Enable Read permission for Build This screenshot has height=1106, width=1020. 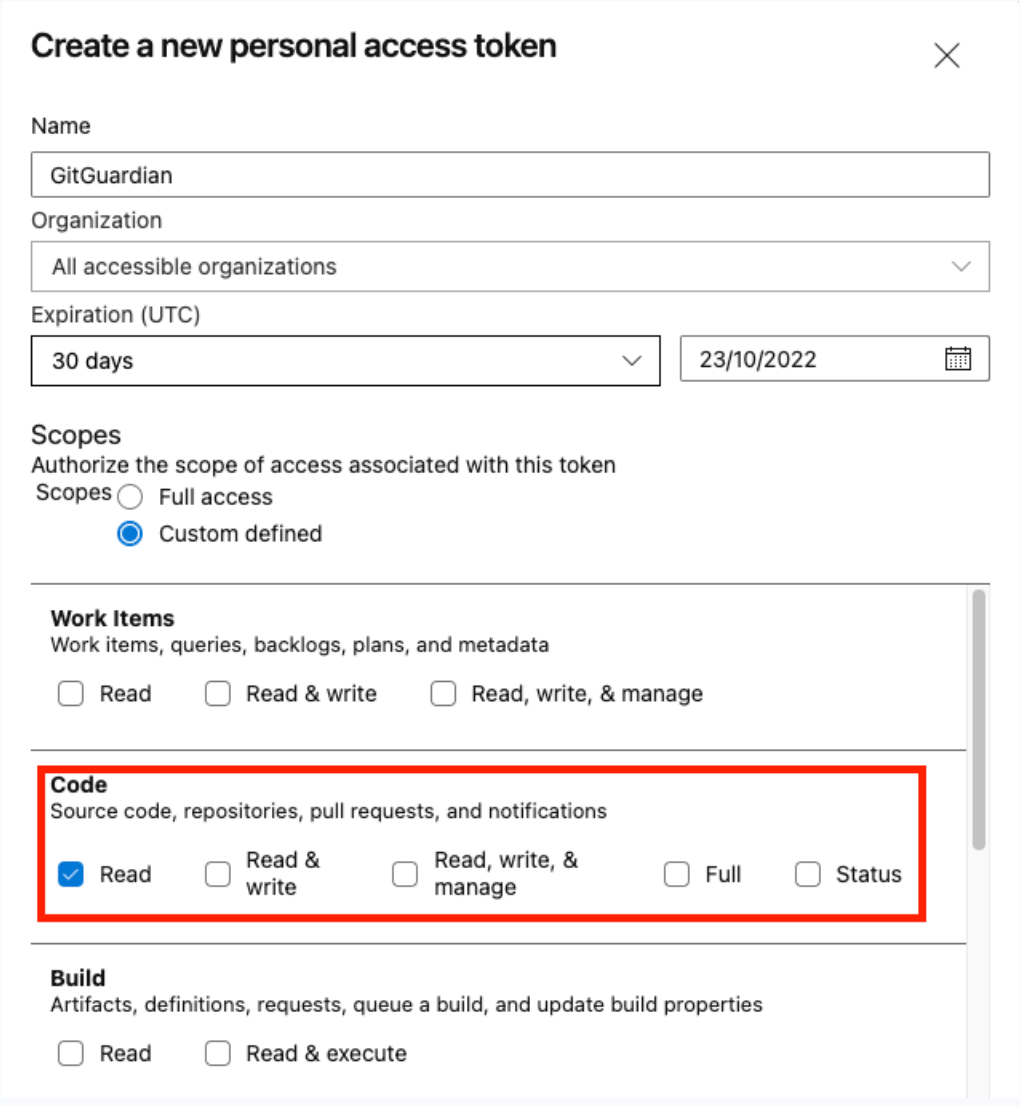click(x=70, y=1052)
